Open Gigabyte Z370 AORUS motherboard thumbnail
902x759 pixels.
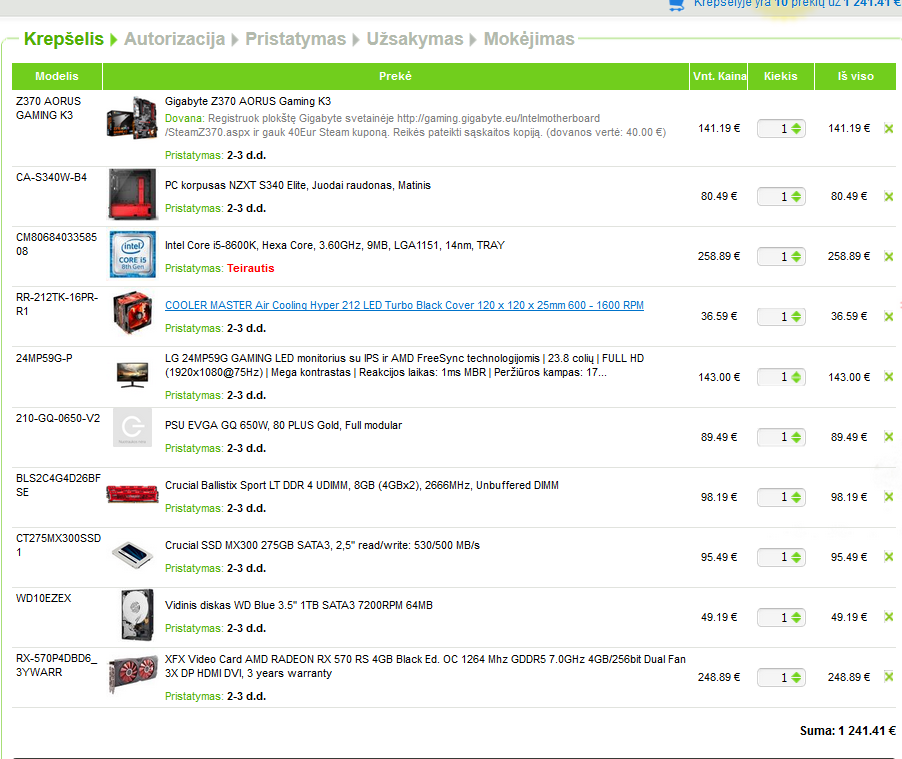[x=132, y=118]
